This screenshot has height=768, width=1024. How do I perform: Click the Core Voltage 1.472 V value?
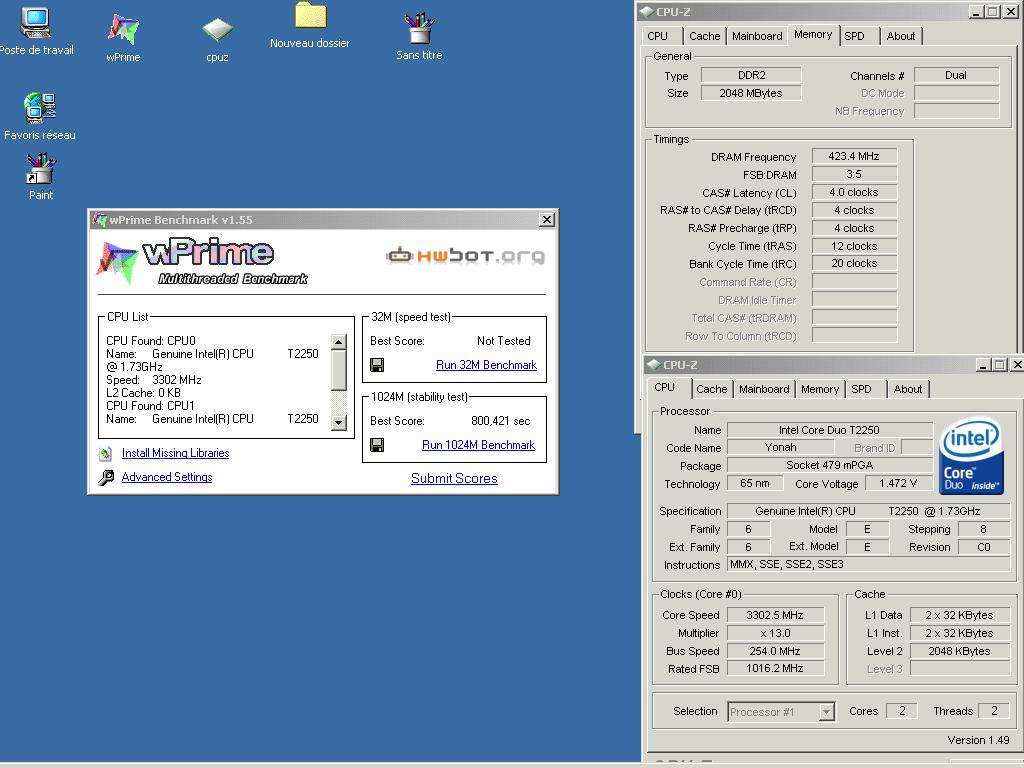tap(899, 483)
